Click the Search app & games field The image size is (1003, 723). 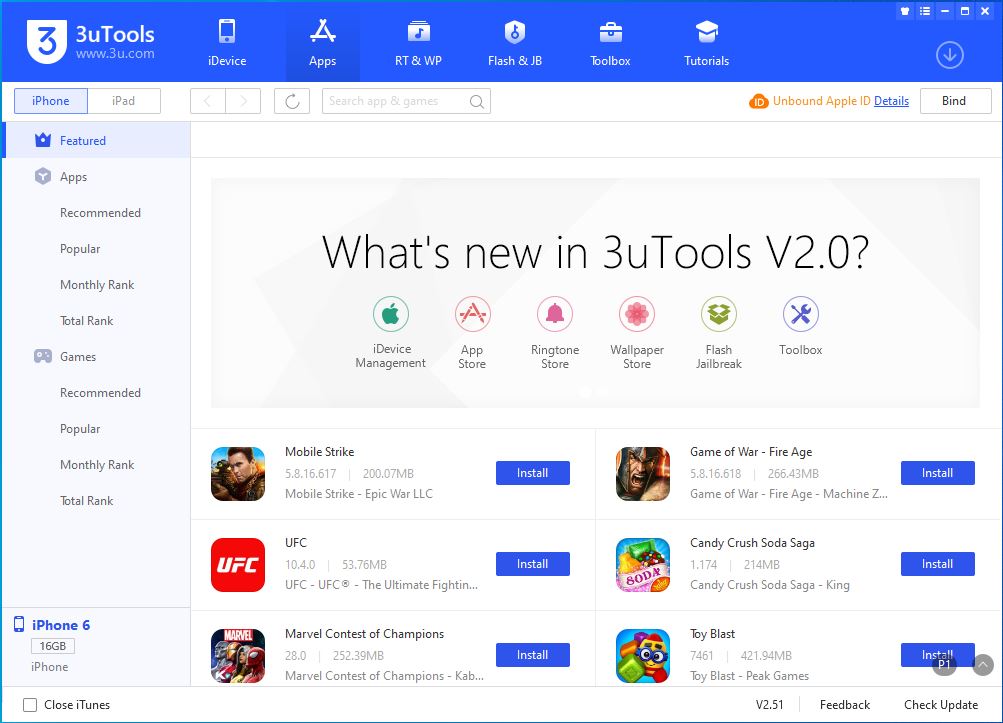point(406,101)
